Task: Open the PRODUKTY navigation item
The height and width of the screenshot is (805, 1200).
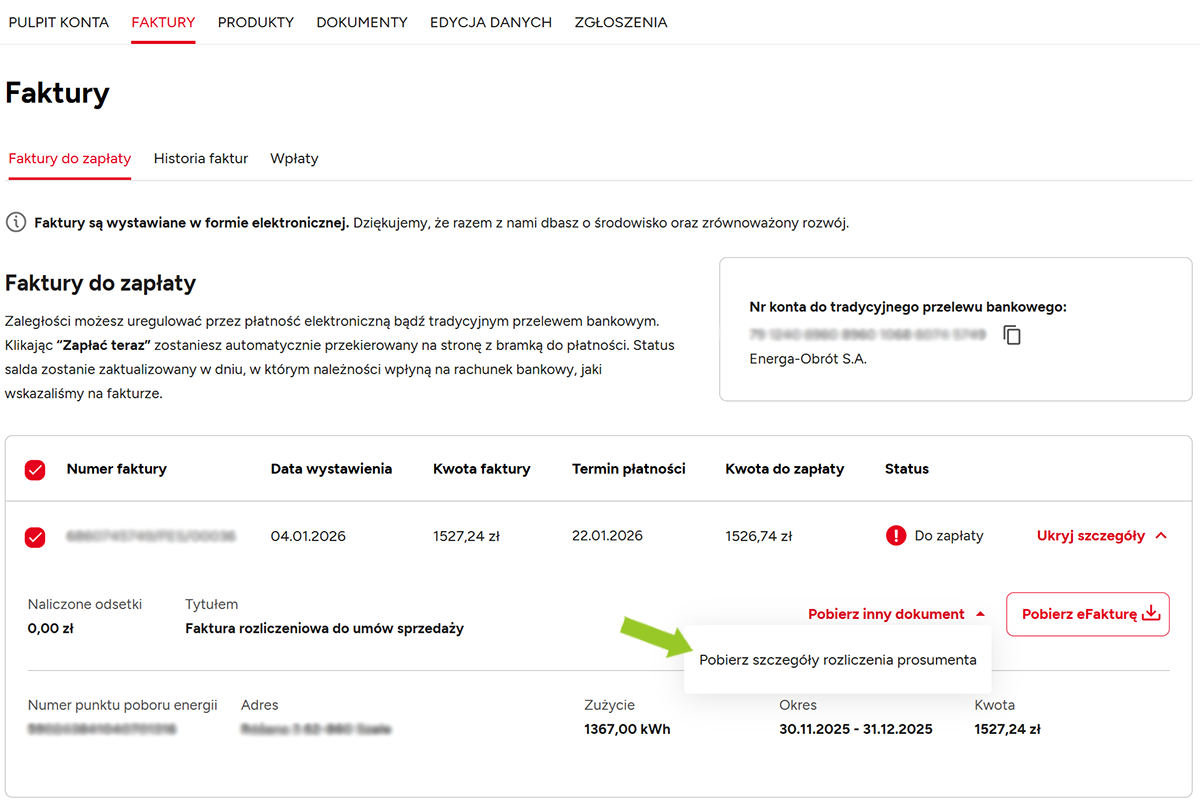Action: (256, 22)
